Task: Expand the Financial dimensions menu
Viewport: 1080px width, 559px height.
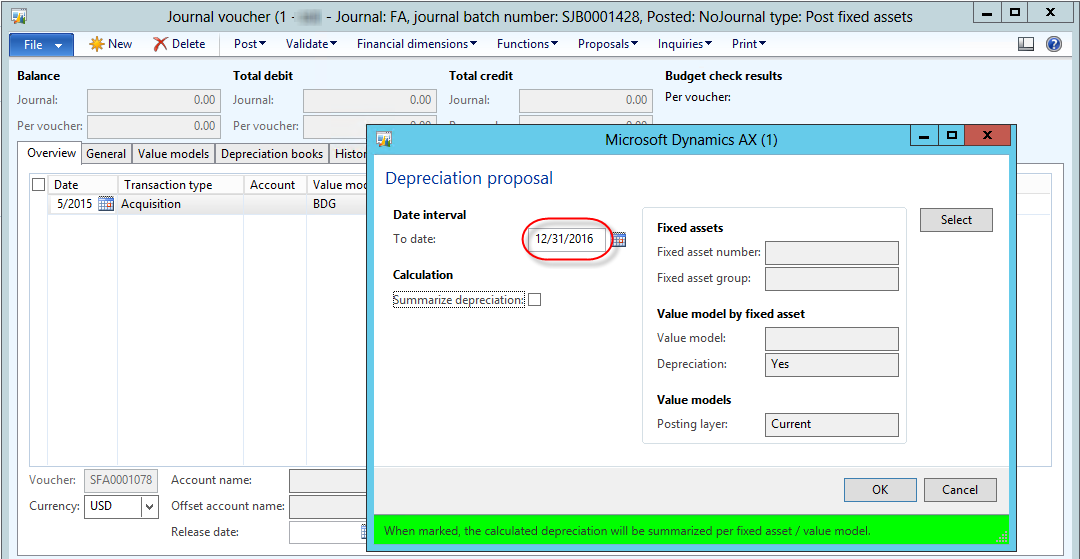Action: (417, 44)
